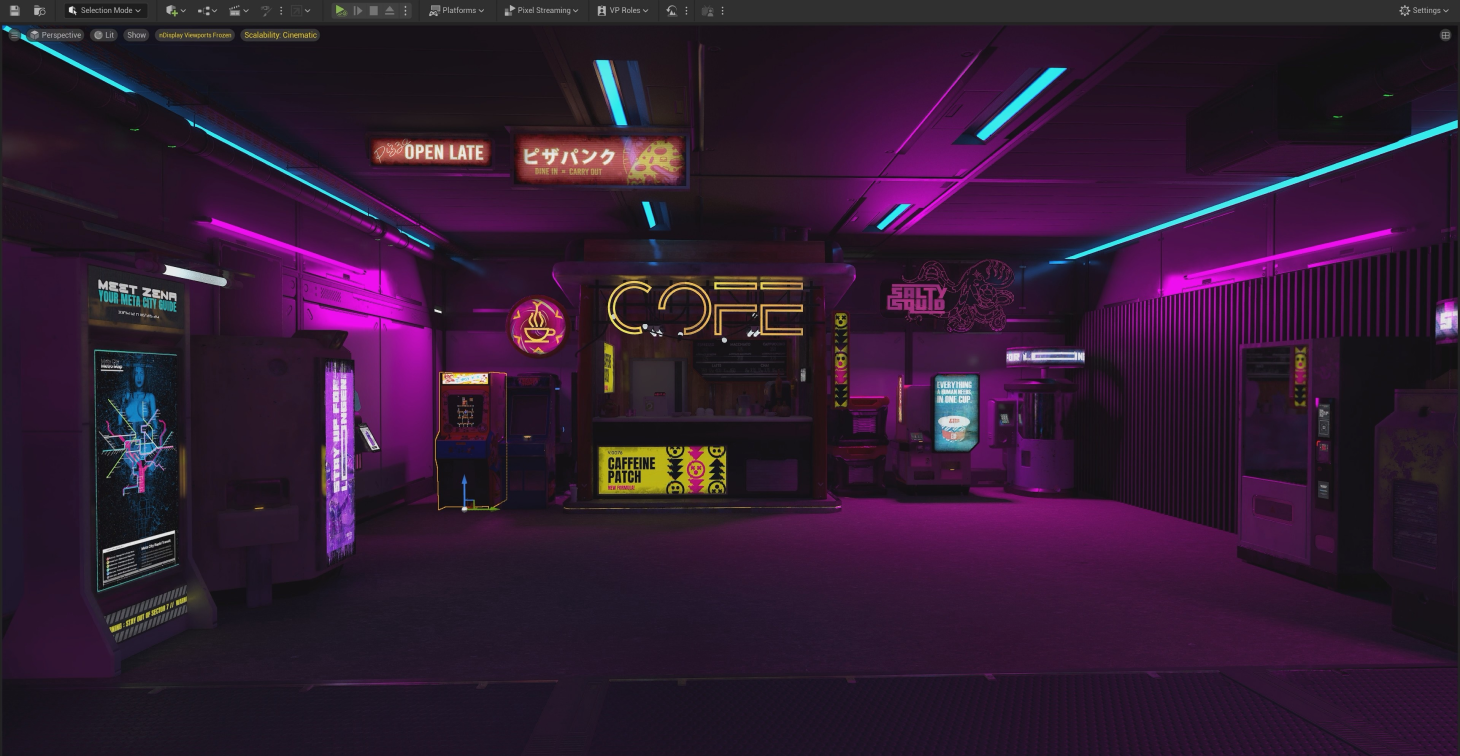
Task: Open the Cinematics clapperboard dropdown
Action: 238,10
